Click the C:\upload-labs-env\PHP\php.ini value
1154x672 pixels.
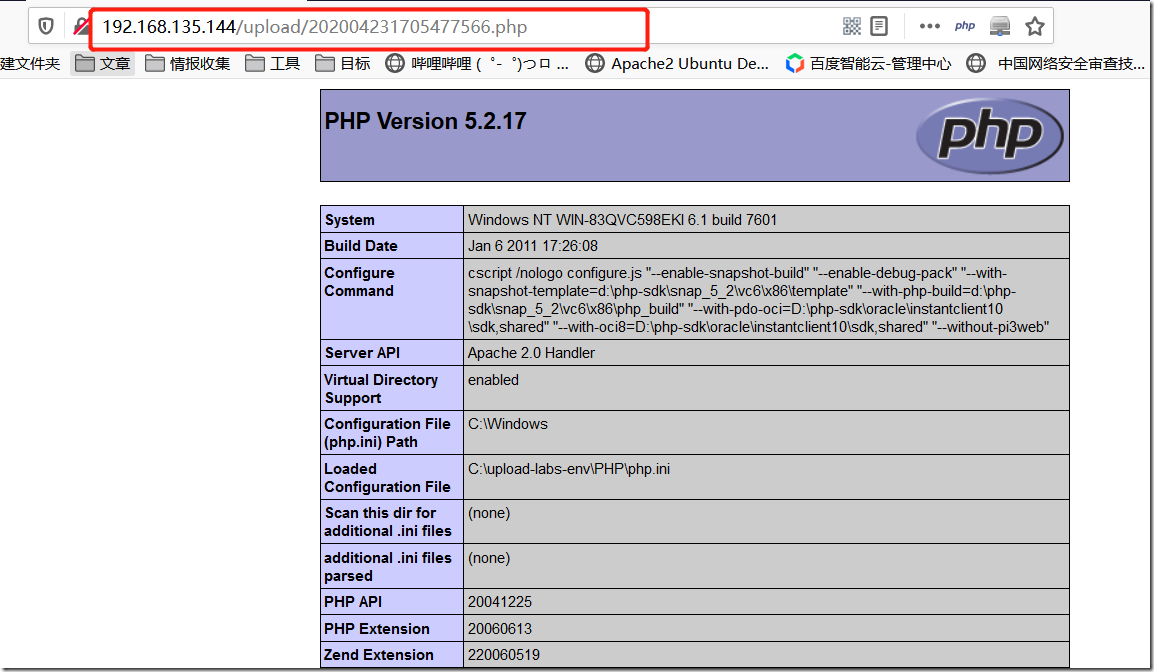pos(569,469)
